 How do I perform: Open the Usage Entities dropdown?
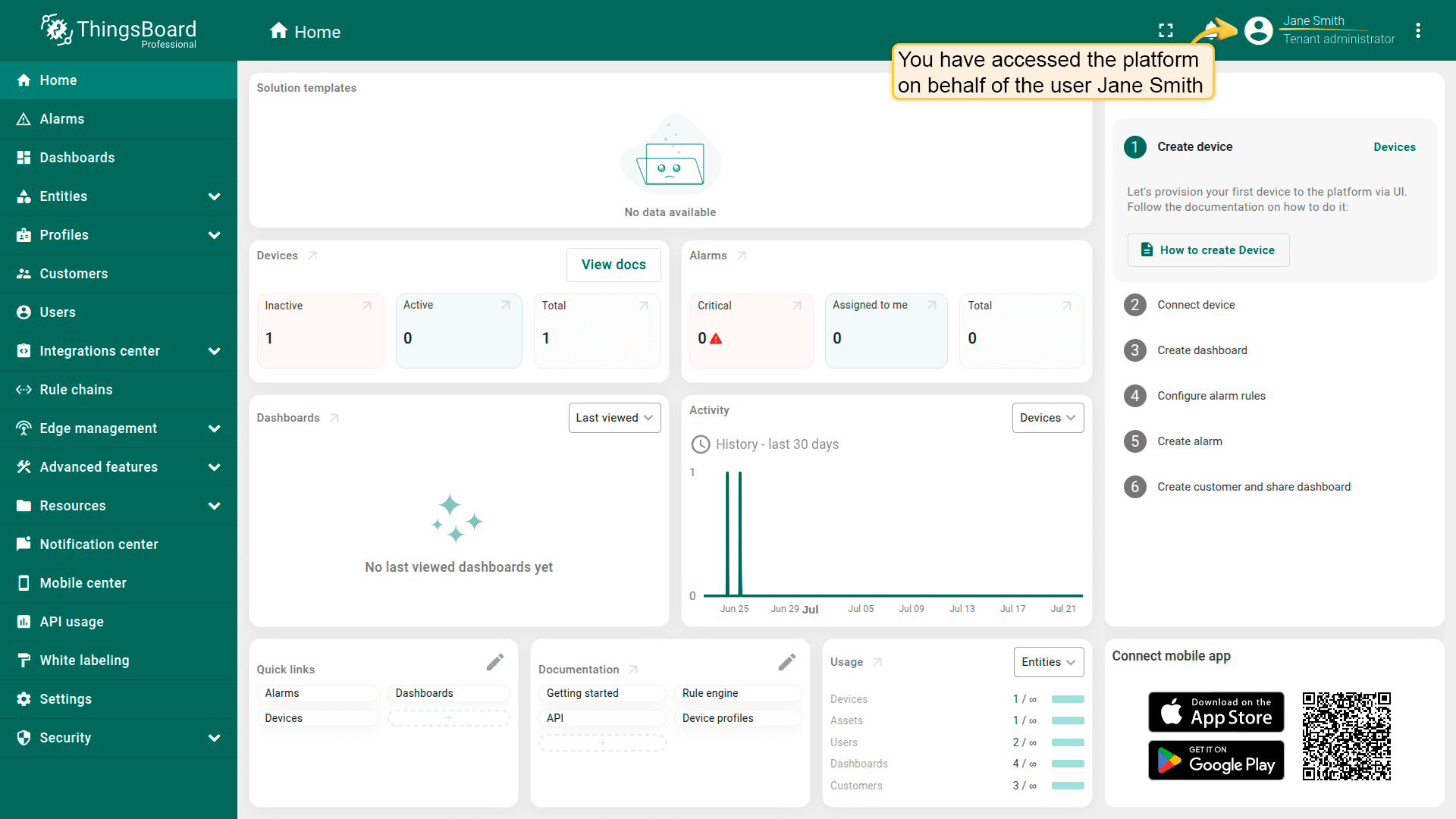pos(1048,662)
